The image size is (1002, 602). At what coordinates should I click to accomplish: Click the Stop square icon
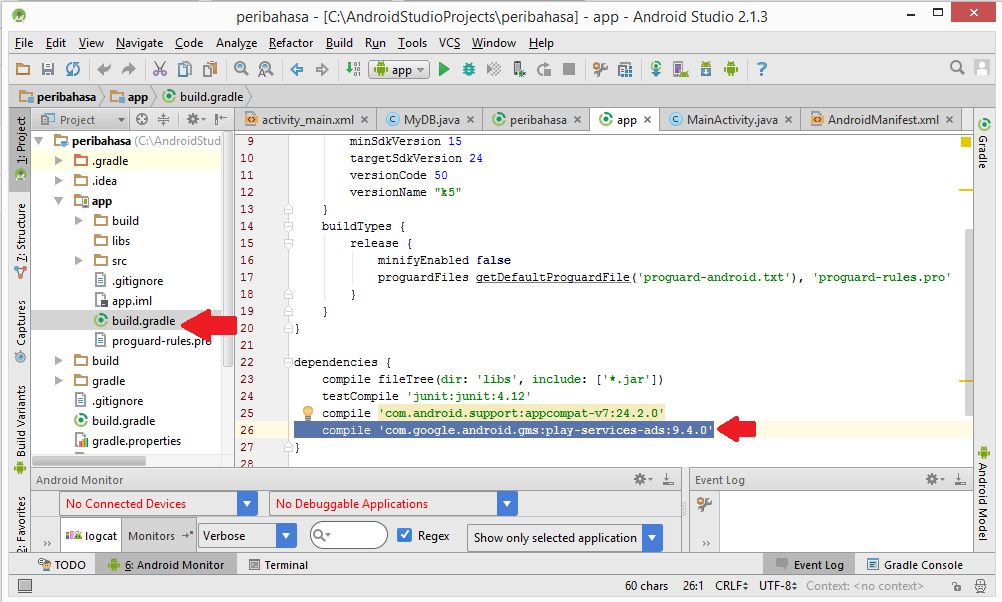pos(569,69)
